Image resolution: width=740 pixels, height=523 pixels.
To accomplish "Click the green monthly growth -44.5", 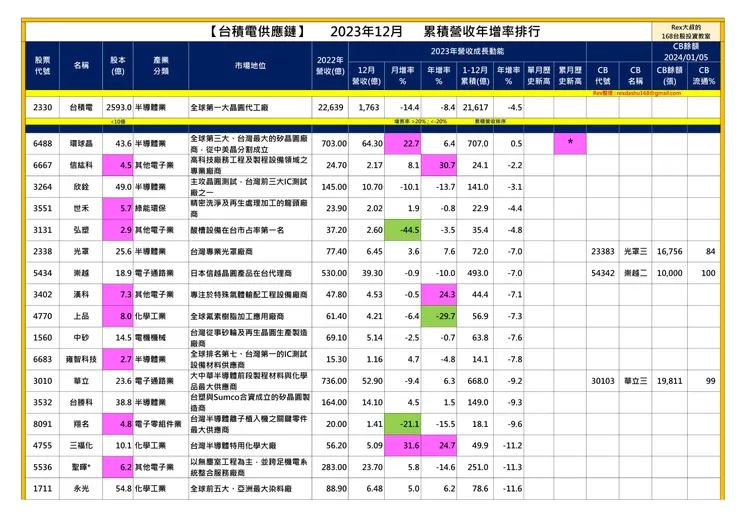I will pos(403,230).
